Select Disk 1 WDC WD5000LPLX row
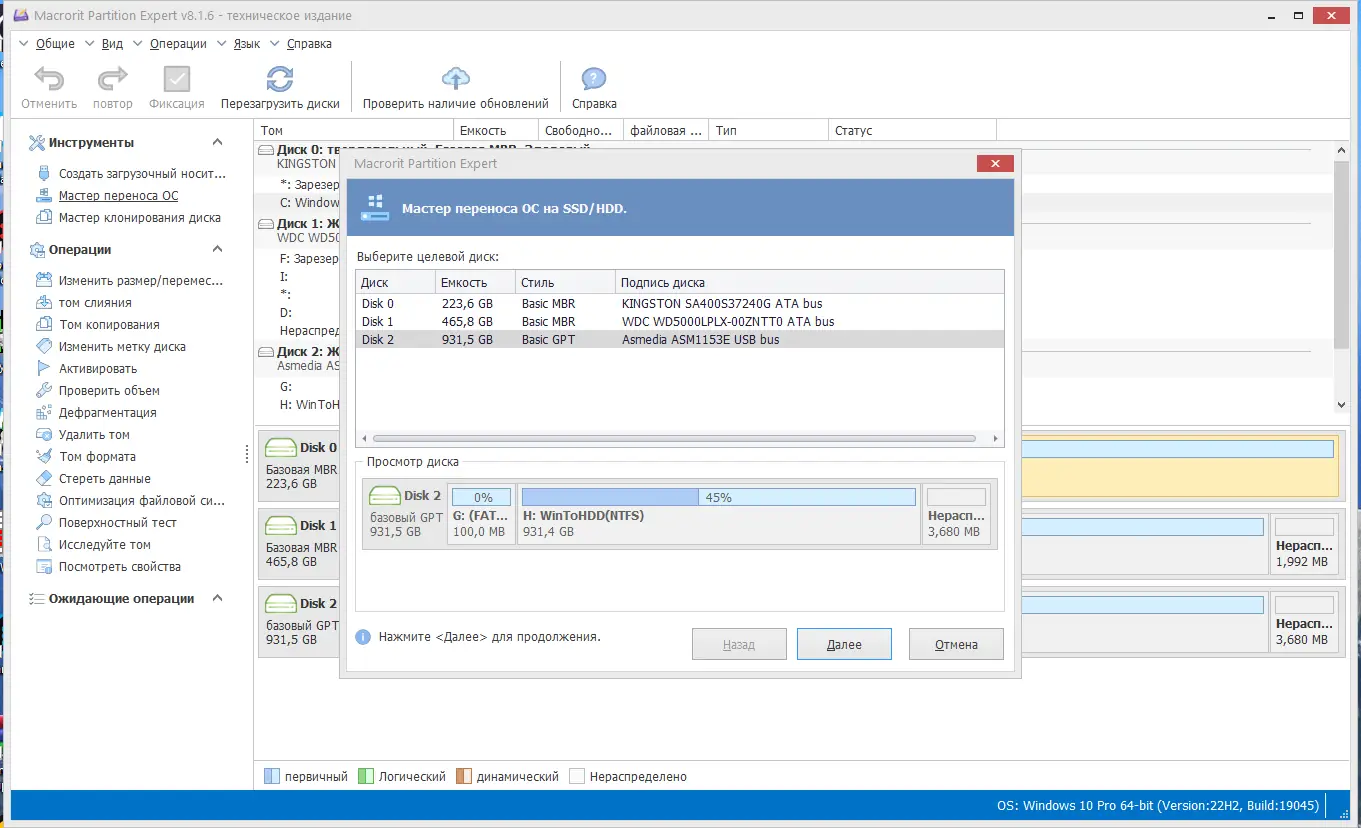This screenshot has width=1361, height=828. point(680,321)
